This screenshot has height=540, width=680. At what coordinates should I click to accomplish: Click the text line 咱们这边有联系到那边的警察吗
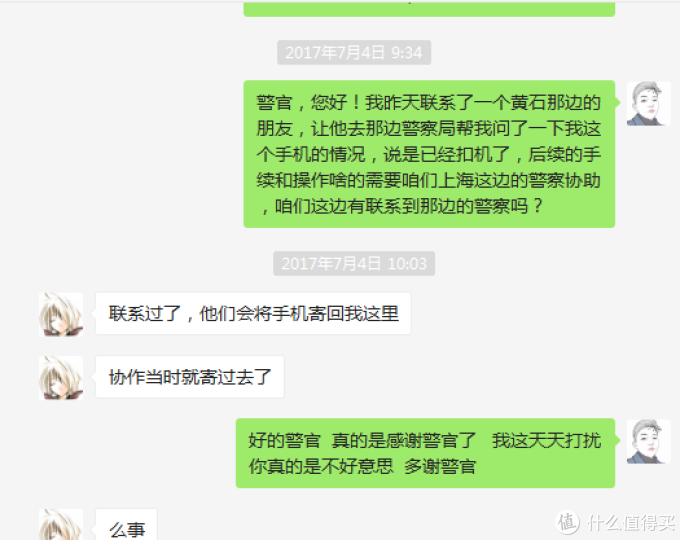401,206
